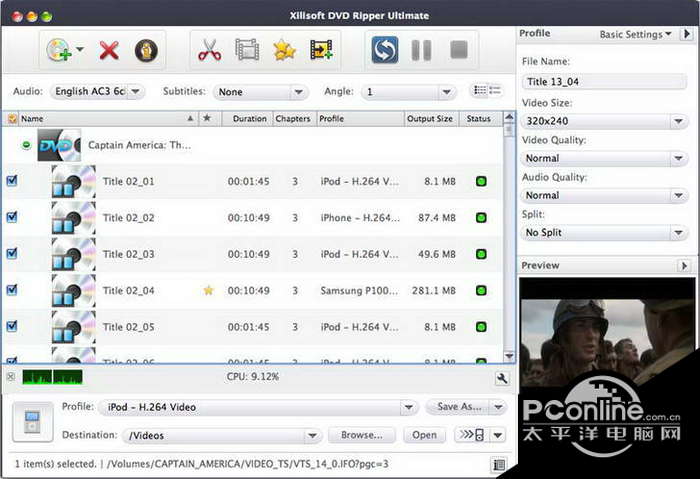Image resolution: width=700 pixels, height=479 pixels.
Task: Sort by the Output Size column header
Action: (430, 119)
